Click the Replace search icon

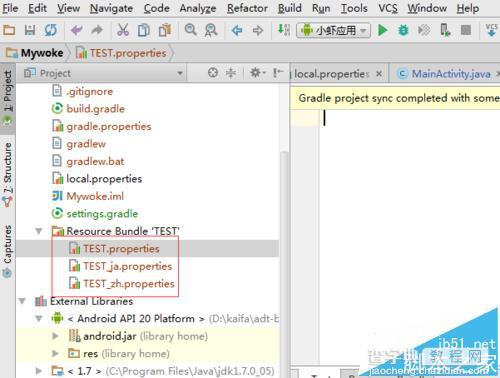tap(211, 30)
